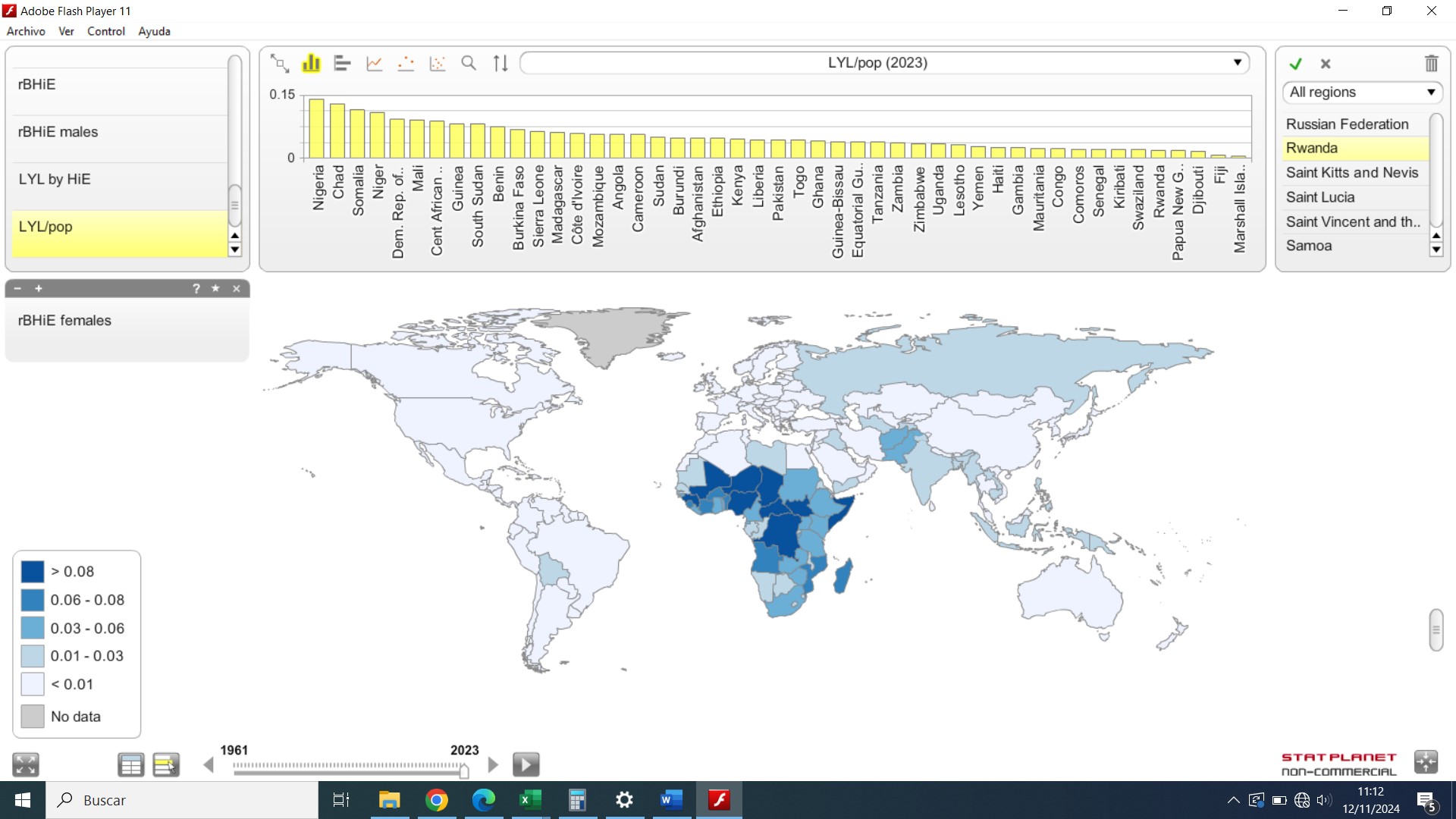1456x819 pixels.
Task: Select Saint Lucia in the list
Action: pyautogui.click(x=1355, y=197)
